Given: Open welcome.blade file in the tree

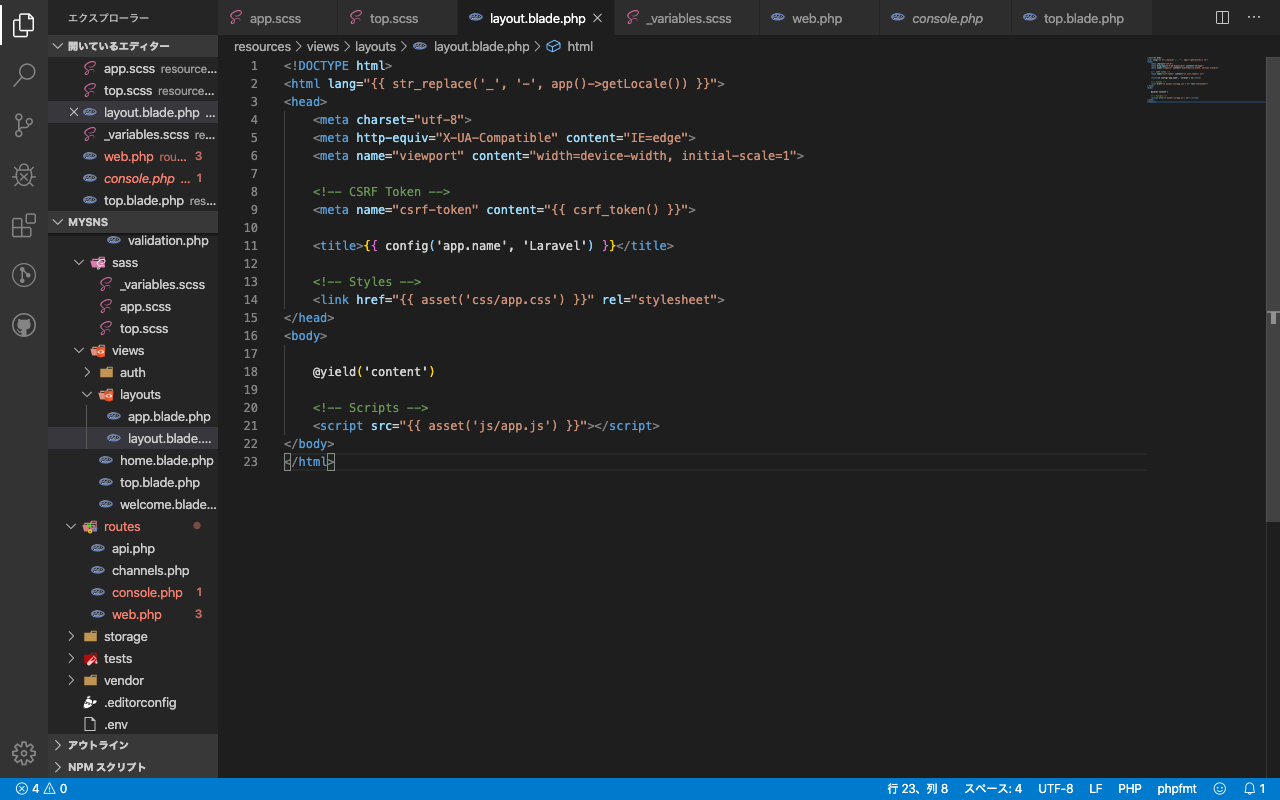Looking at the screenshot, I should pyautogui.click(x=133, y=505).
